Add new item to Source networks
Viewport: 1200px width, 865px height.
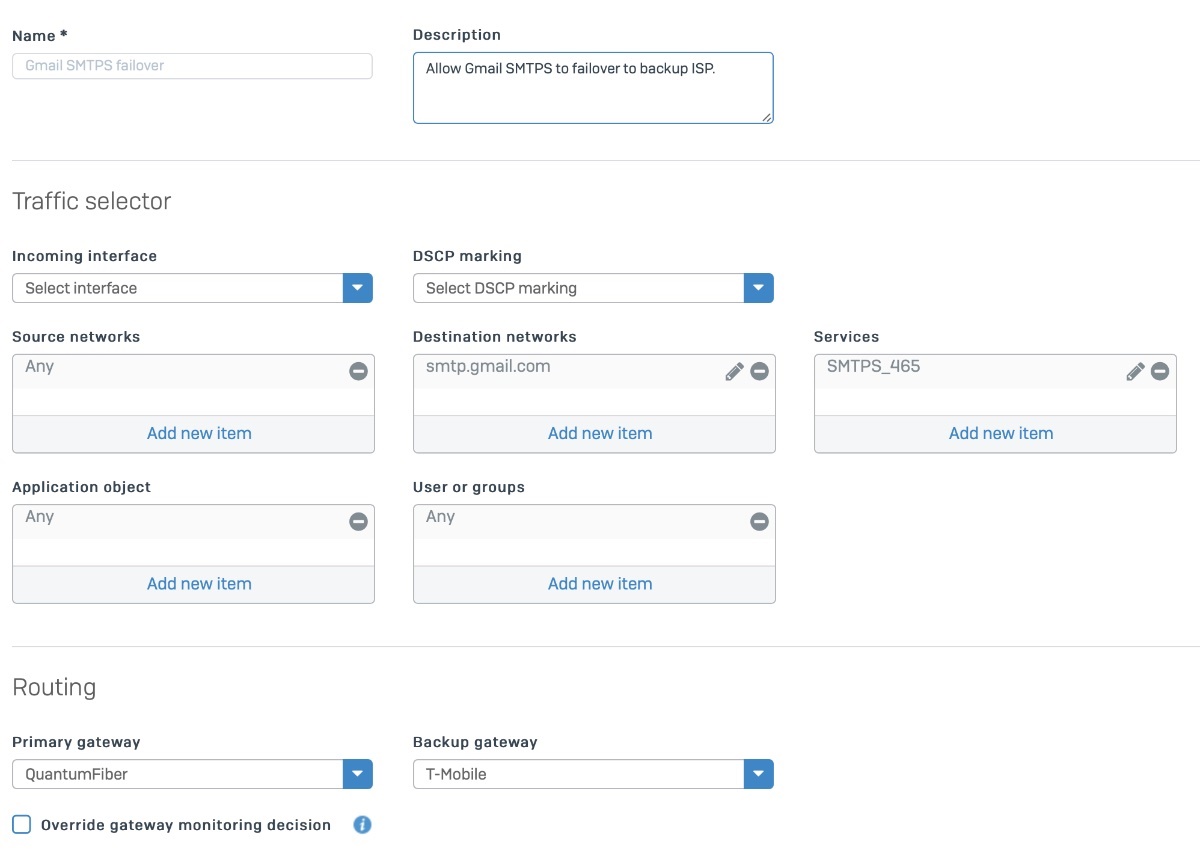(199, 433)
